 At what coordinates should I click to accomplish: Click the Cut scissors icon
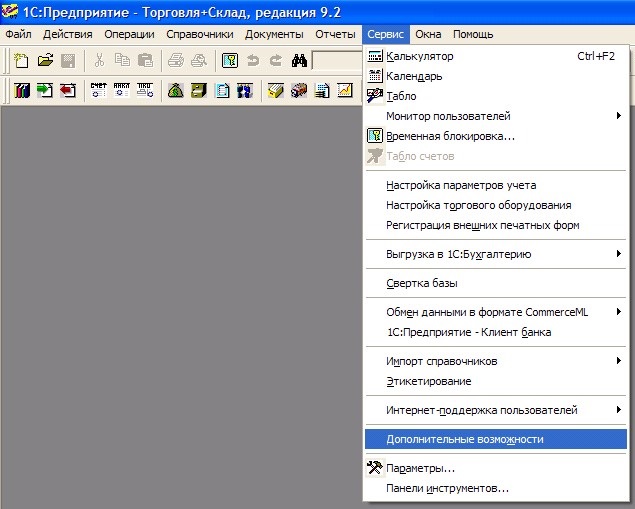point(99,61)
